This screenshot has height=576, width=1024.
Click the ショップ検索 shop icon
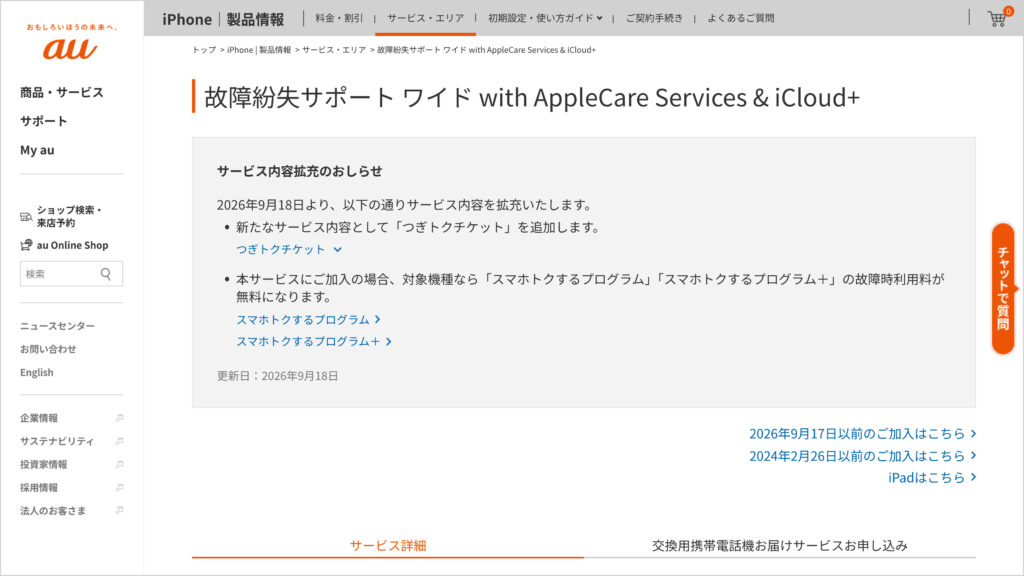click(x=26, y=217)
